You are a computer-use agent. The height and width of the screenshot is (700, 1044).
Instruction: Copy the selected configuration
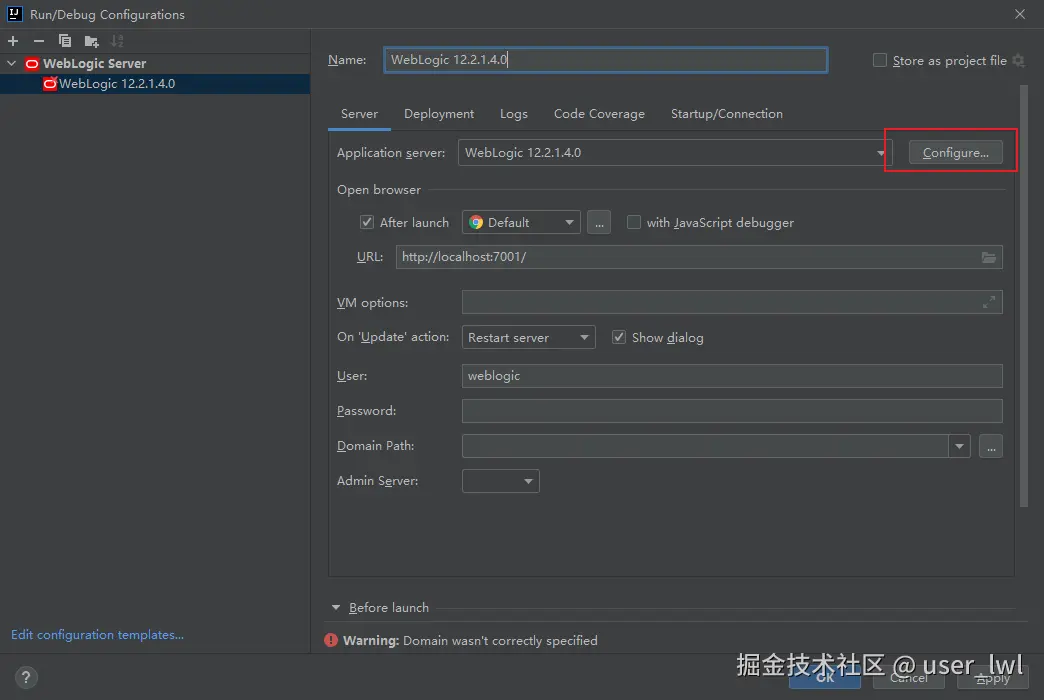point(65,41)
